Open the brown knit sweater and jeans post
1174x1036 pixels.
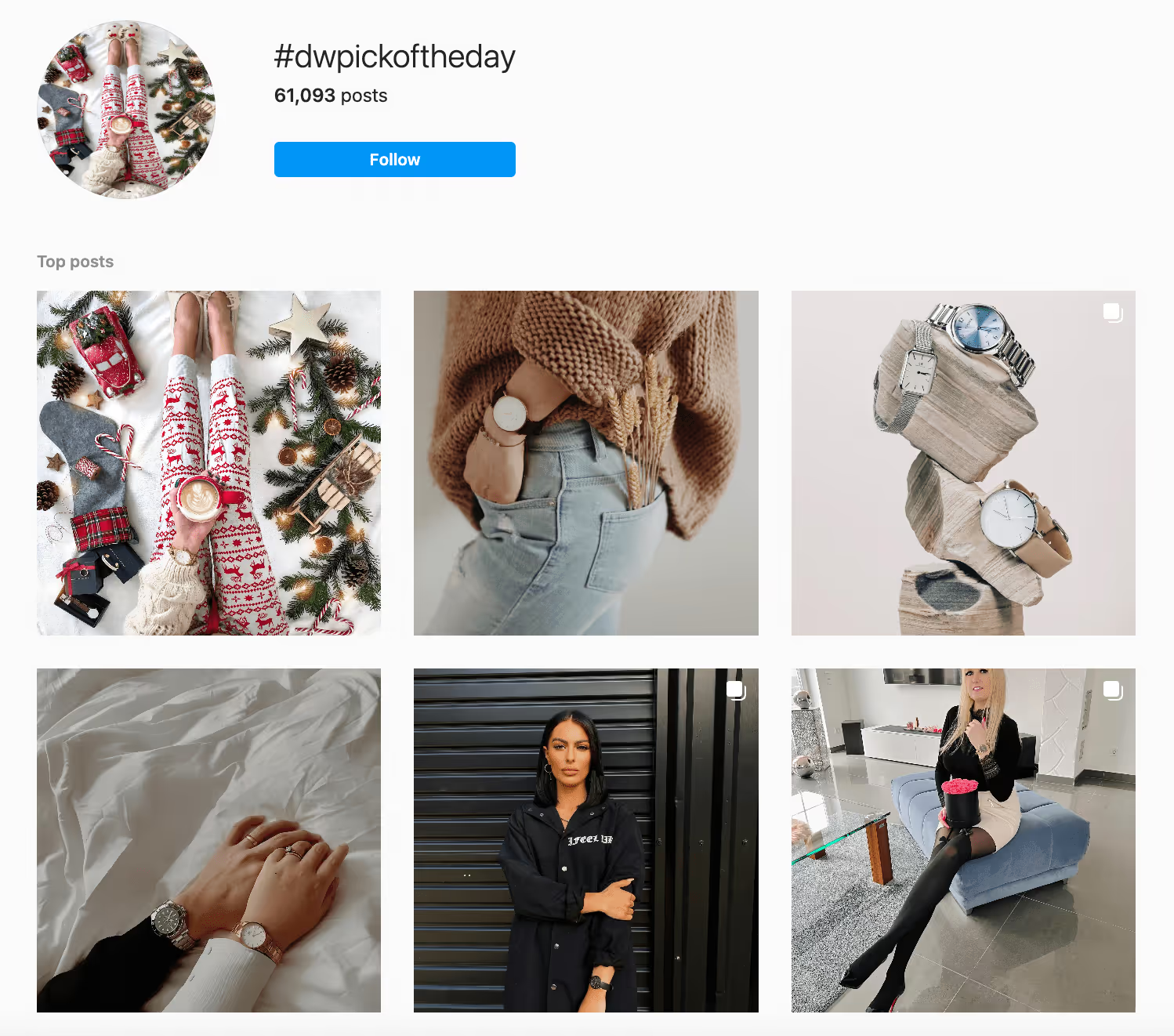586,463
